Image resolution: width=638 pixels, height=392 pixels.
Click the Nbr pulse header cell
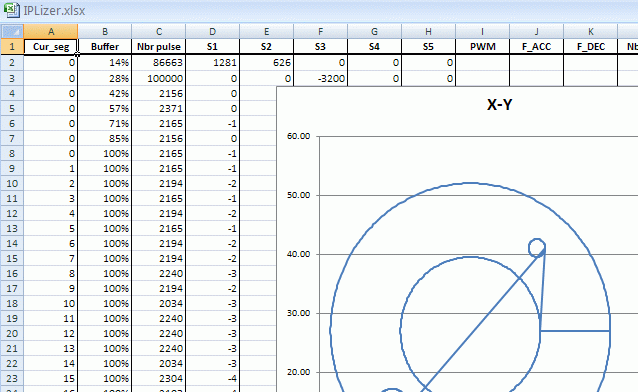click(159, 47)
